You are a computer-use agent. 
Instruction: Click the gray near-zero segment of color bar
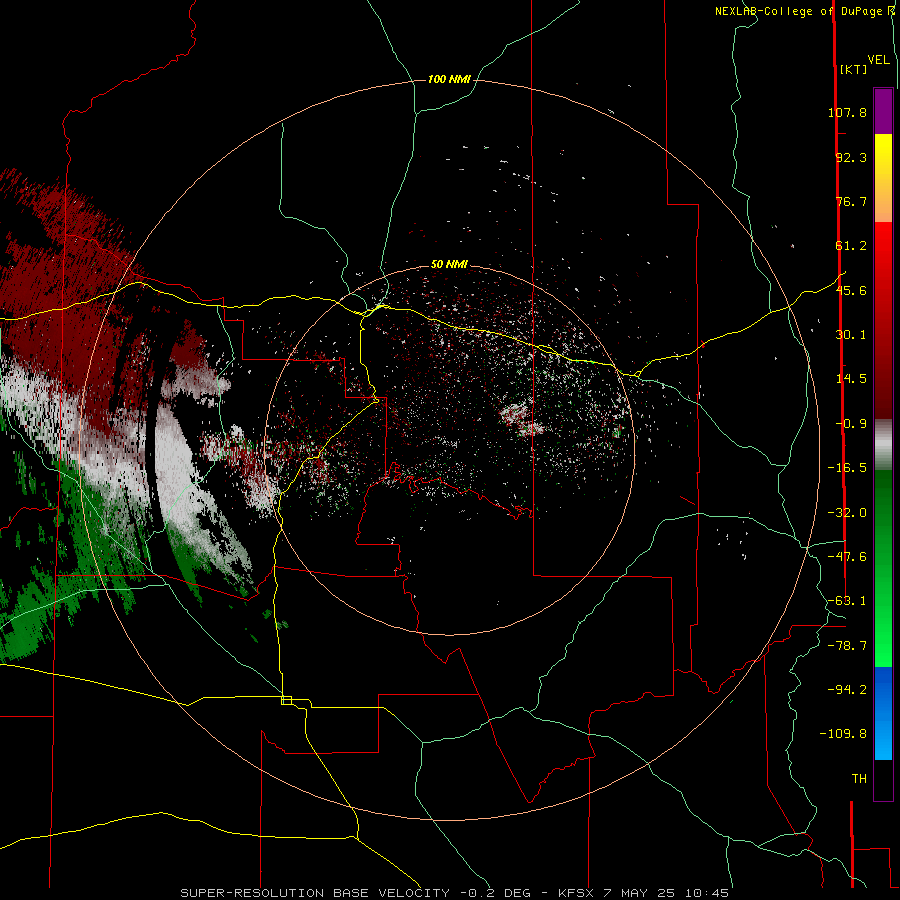(x=883, y=444)
